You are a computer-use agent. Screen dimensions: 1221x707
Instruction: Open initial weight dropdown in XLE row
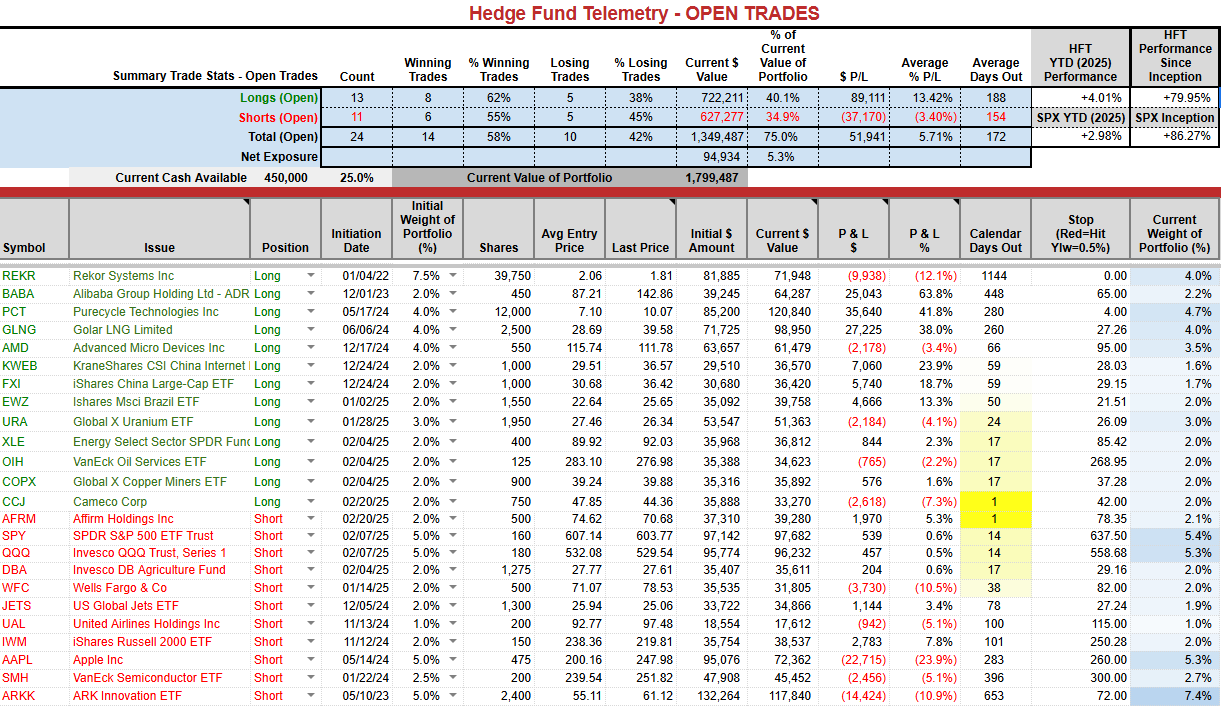coord(454,443)
